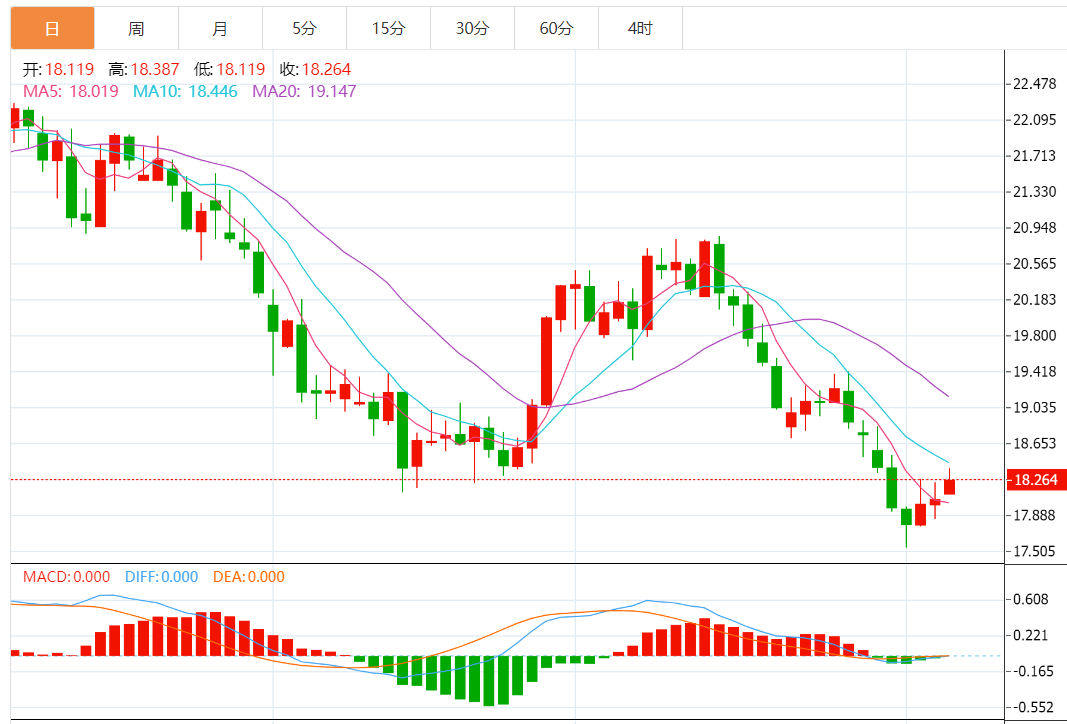Click the 22.478 price axis label

point(1035,84)
